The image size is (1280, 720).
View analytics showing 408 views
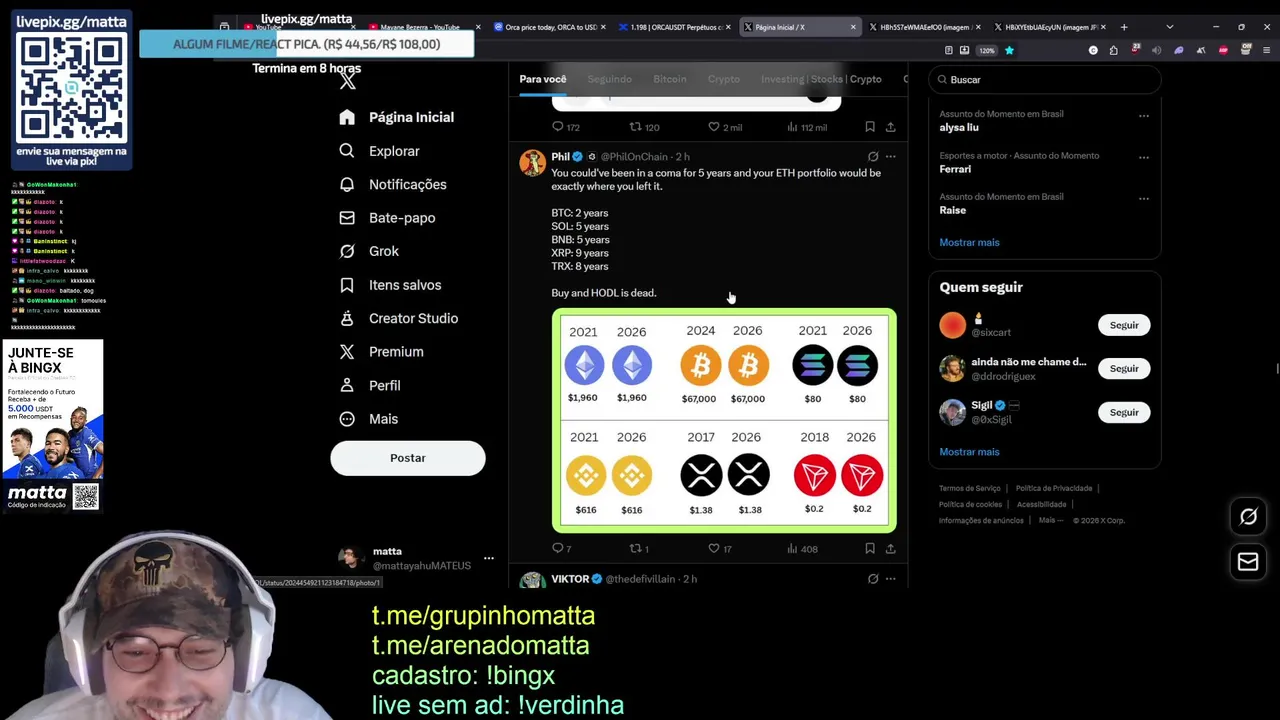(x=792, y=548)
